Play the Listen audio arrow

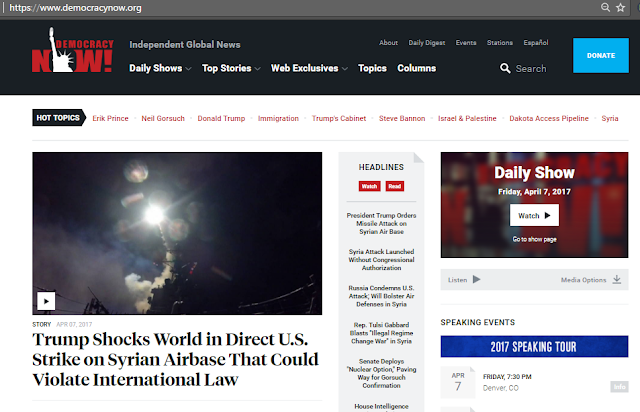click(x=476, y=279)
